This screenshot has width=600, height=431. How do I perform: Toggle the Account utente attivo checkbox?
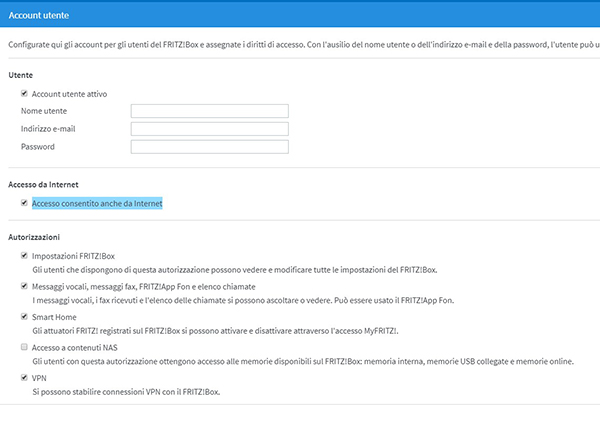point(24,93)
